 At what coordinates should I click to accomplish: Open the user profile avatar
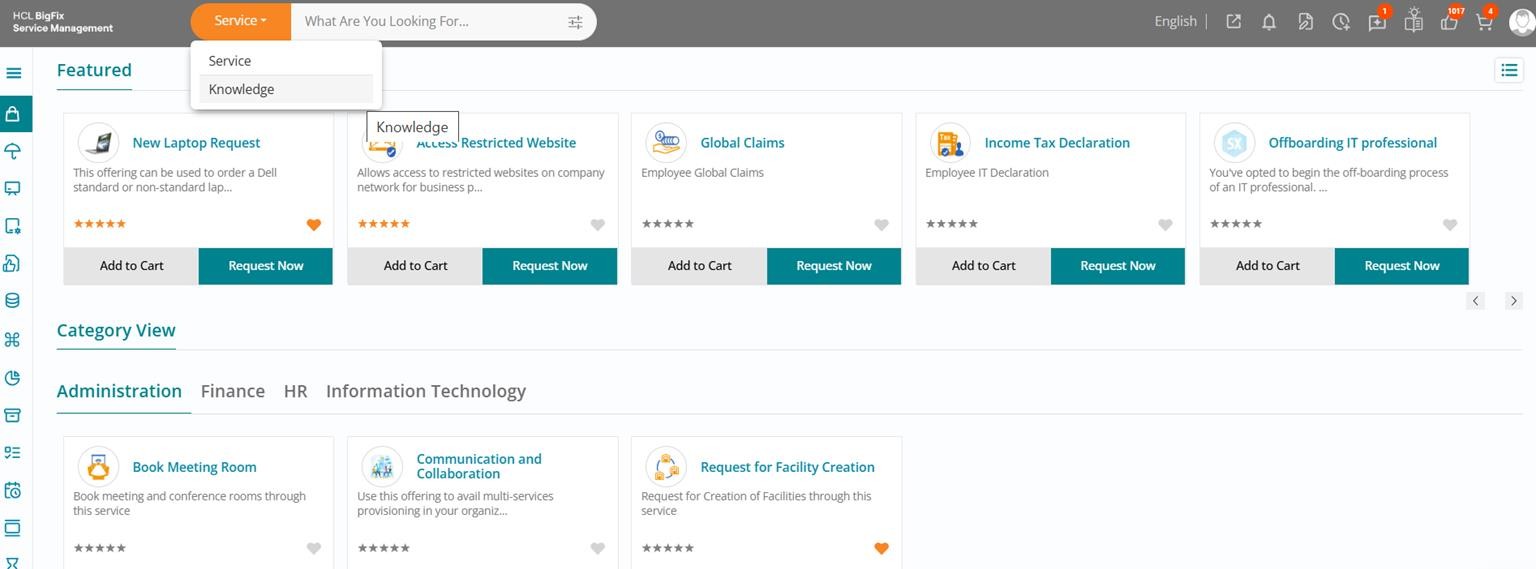pyautogui.click(x=1521, y=21)
